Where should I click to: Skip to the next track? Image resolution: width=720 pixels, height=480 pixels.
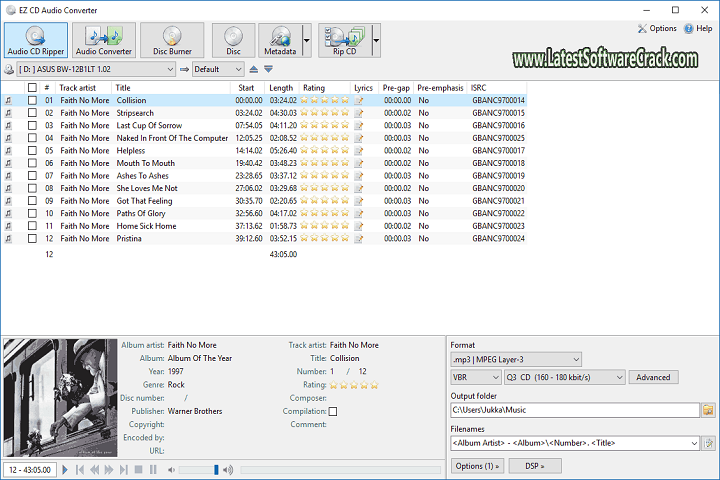pos(124,469)
